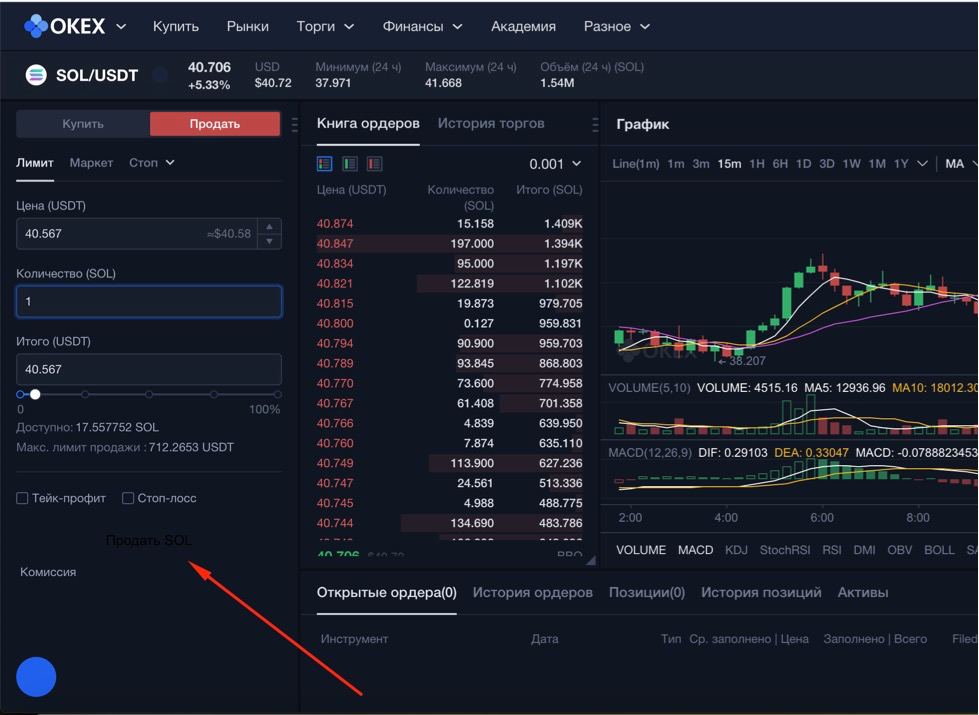Open the История позиций tab
This screenshot has width=979, height=715.
click(761, 592)
